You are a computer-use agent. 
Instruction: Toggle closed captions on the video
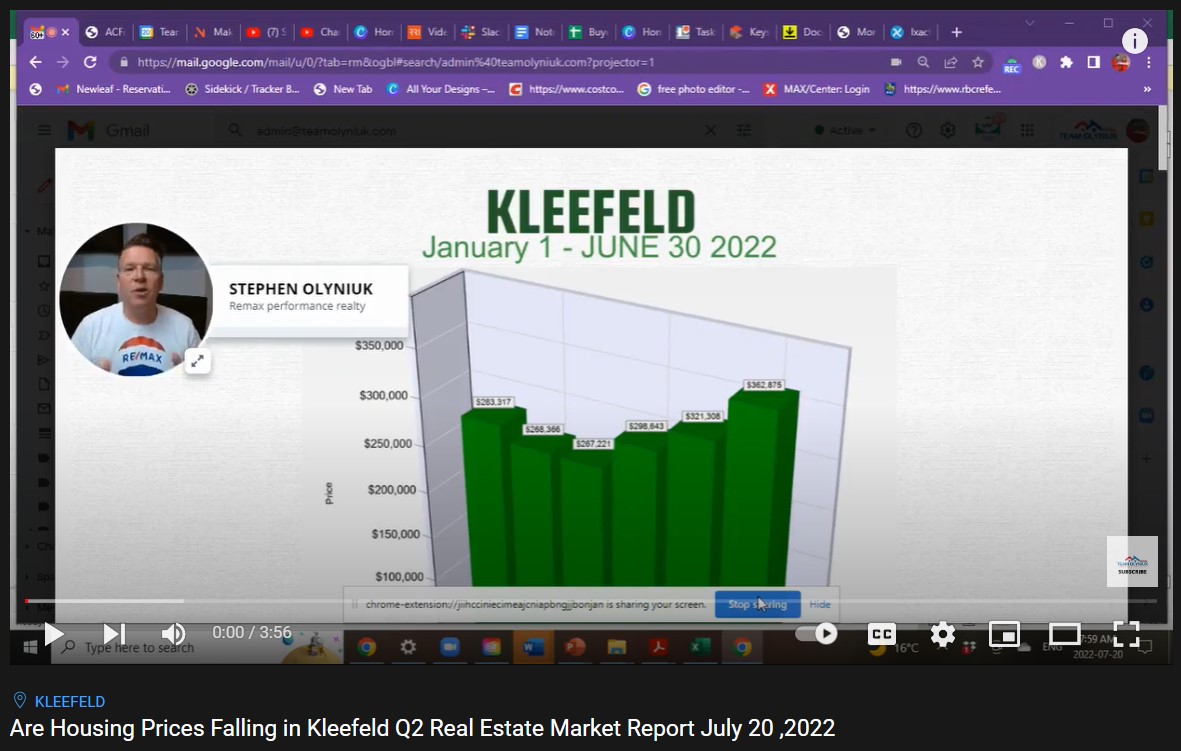pos(881,634)
